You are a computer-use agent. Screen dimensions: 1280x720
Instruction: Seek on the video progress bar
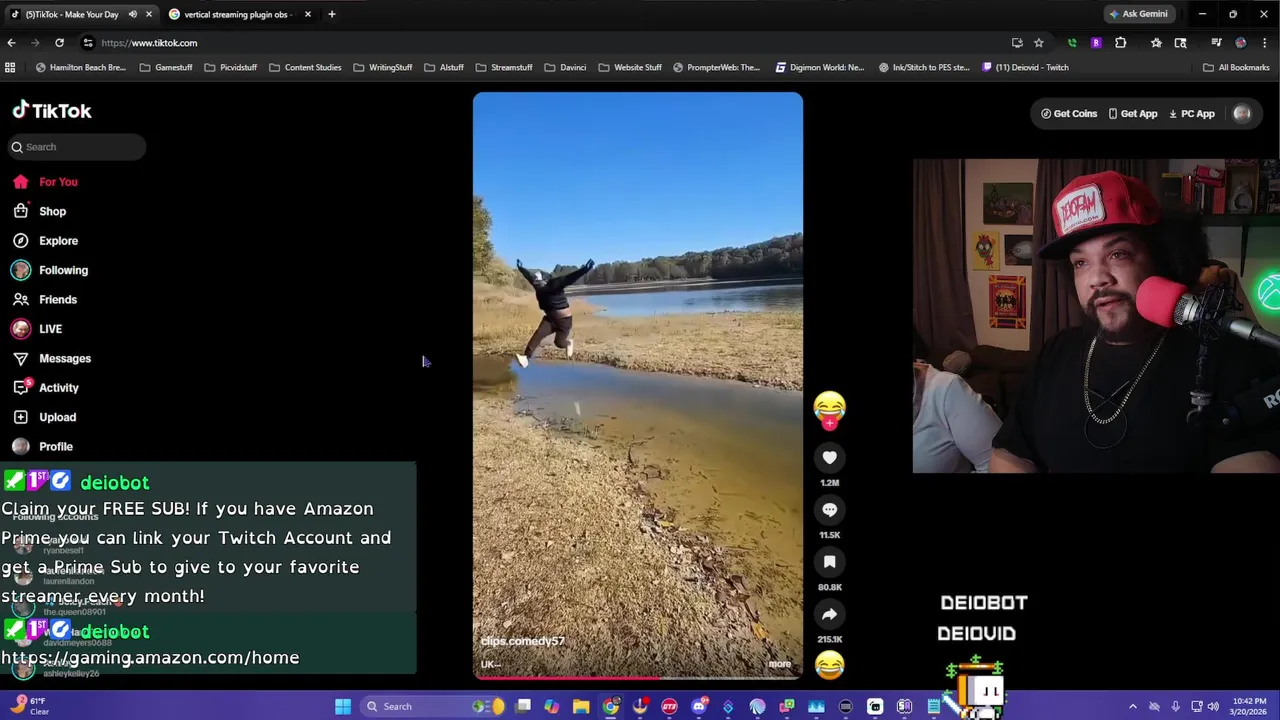click(x=638, y=677)
